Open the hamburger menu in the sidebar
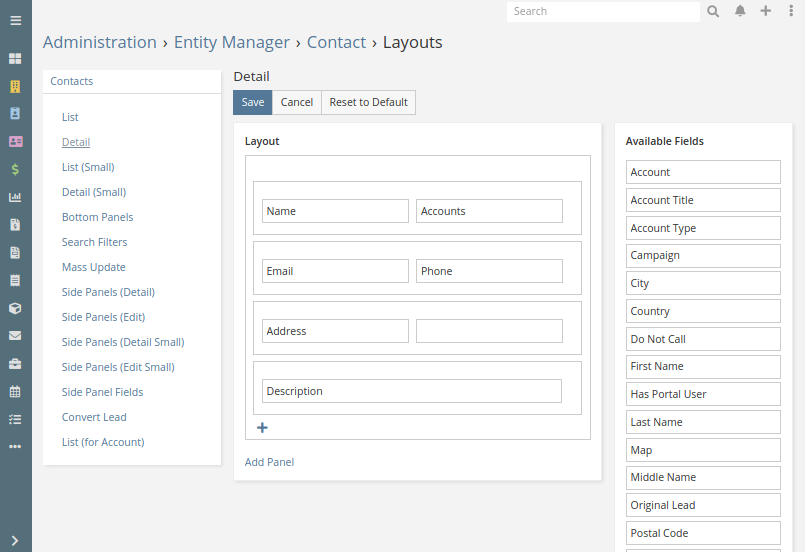805x552 pixels. tap(15, 21)
